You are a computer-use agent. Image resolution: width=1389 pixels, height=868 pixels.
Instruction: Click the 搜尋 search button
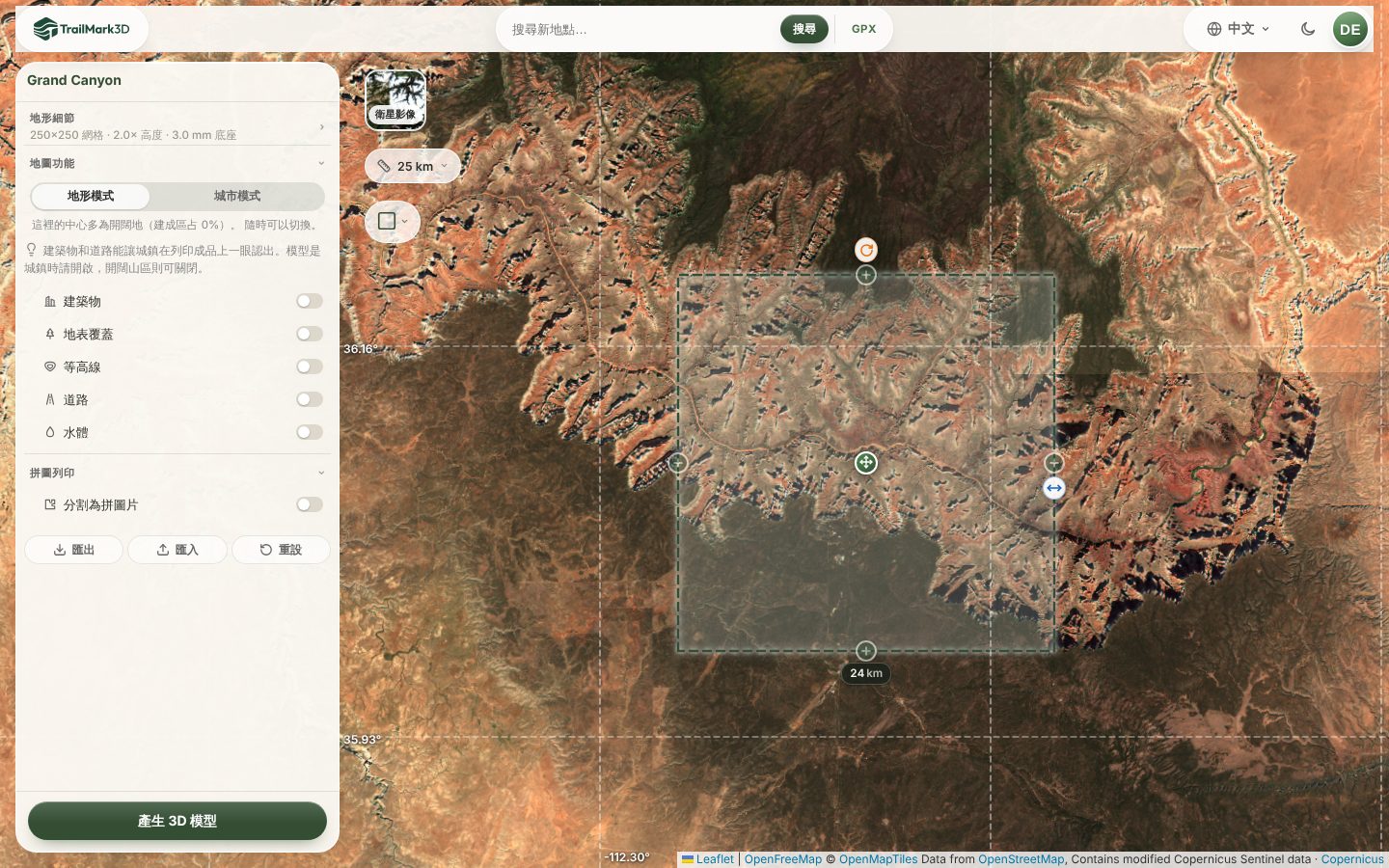click(804, 29)
